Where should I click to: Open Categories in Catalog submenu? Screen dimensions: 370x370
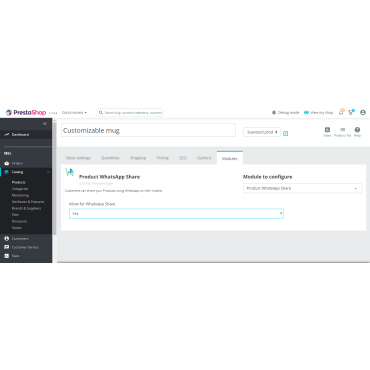20,189
